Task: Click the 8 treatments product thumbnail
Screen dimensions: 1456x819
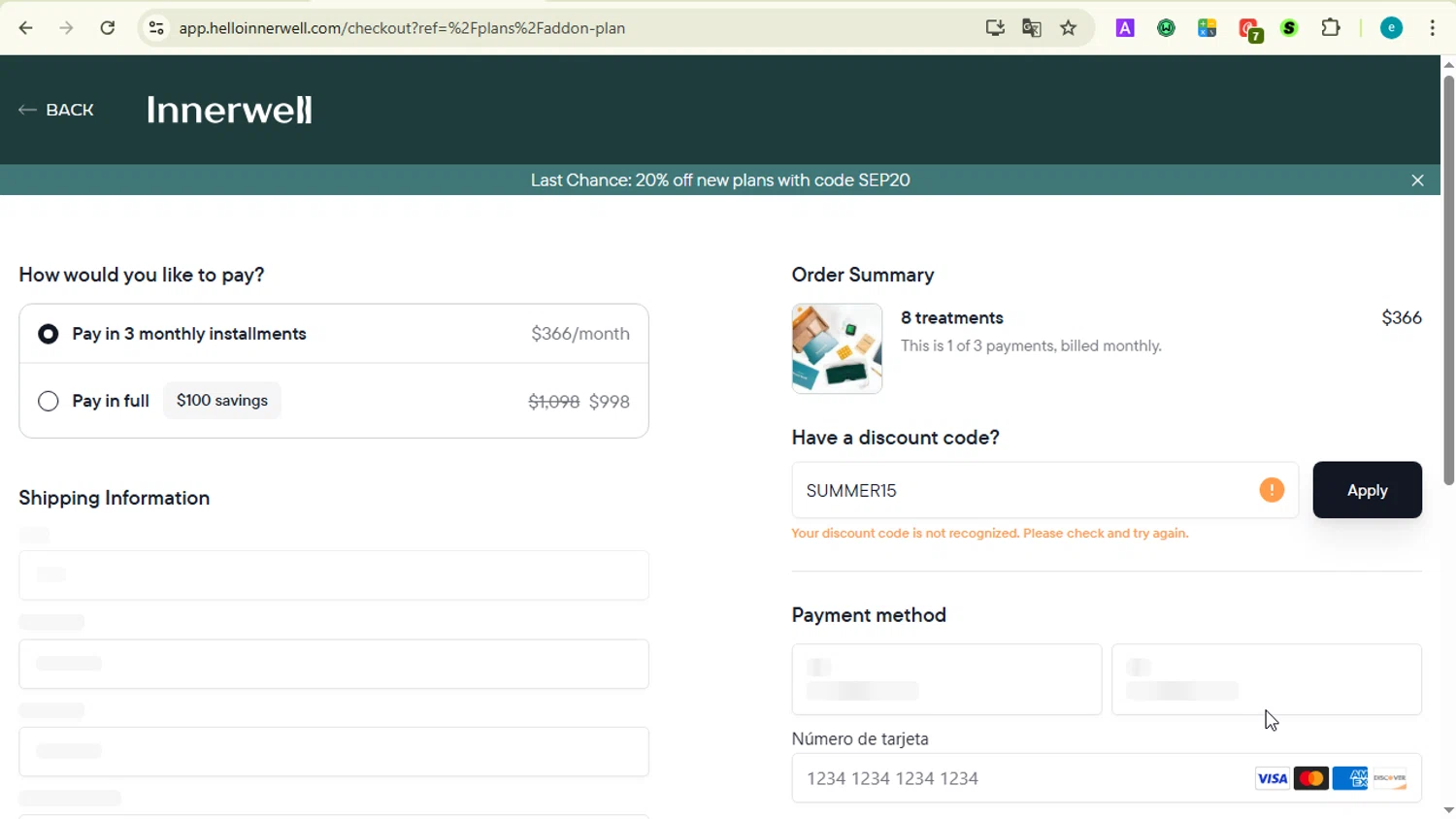Action: point(837,348)
